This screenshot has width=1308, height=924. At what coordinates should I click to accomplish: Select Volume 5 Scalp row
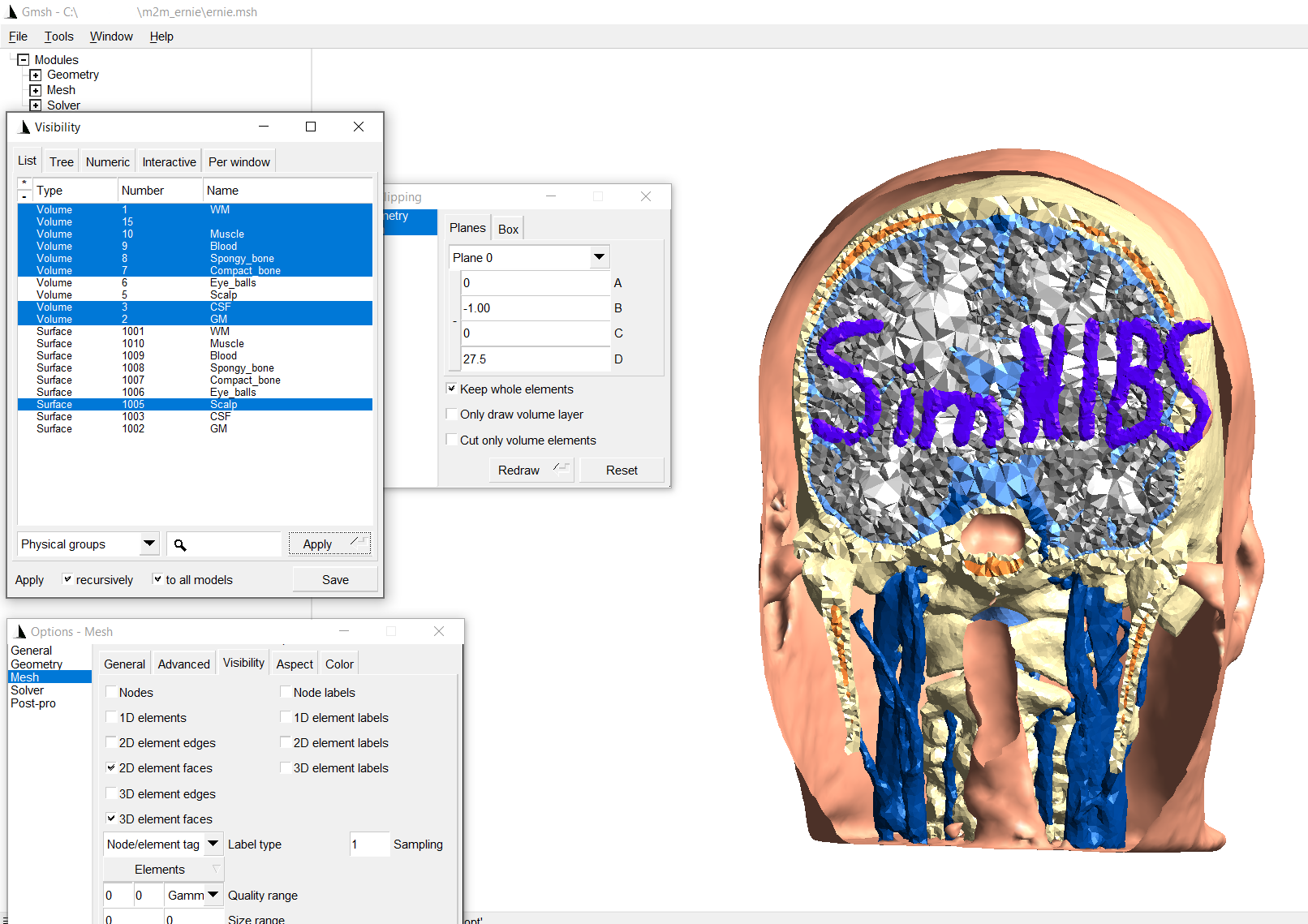click(x=195, y=294)
